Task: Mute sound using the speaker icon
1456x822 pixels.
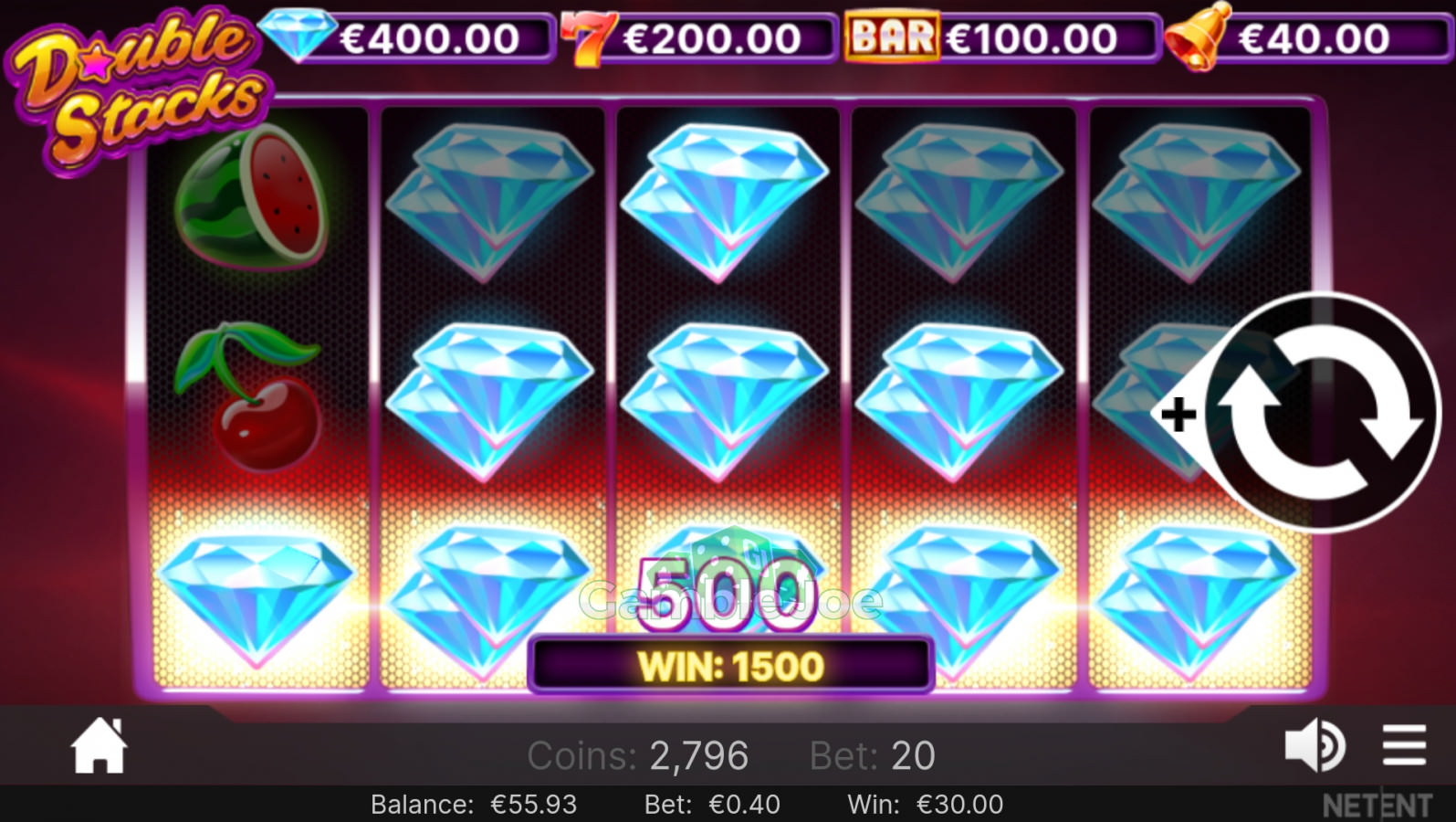Action: 1314,745
